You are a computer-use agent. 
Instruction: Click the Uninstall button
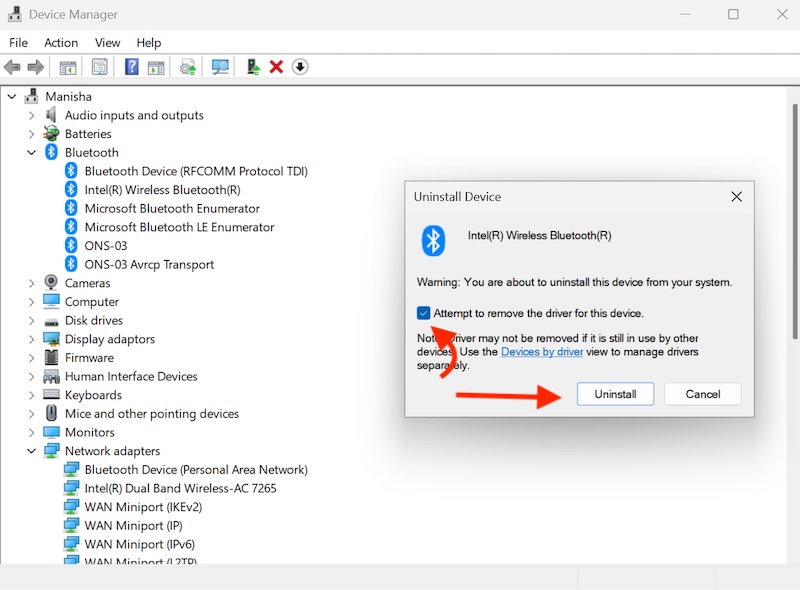click(615, 394)
